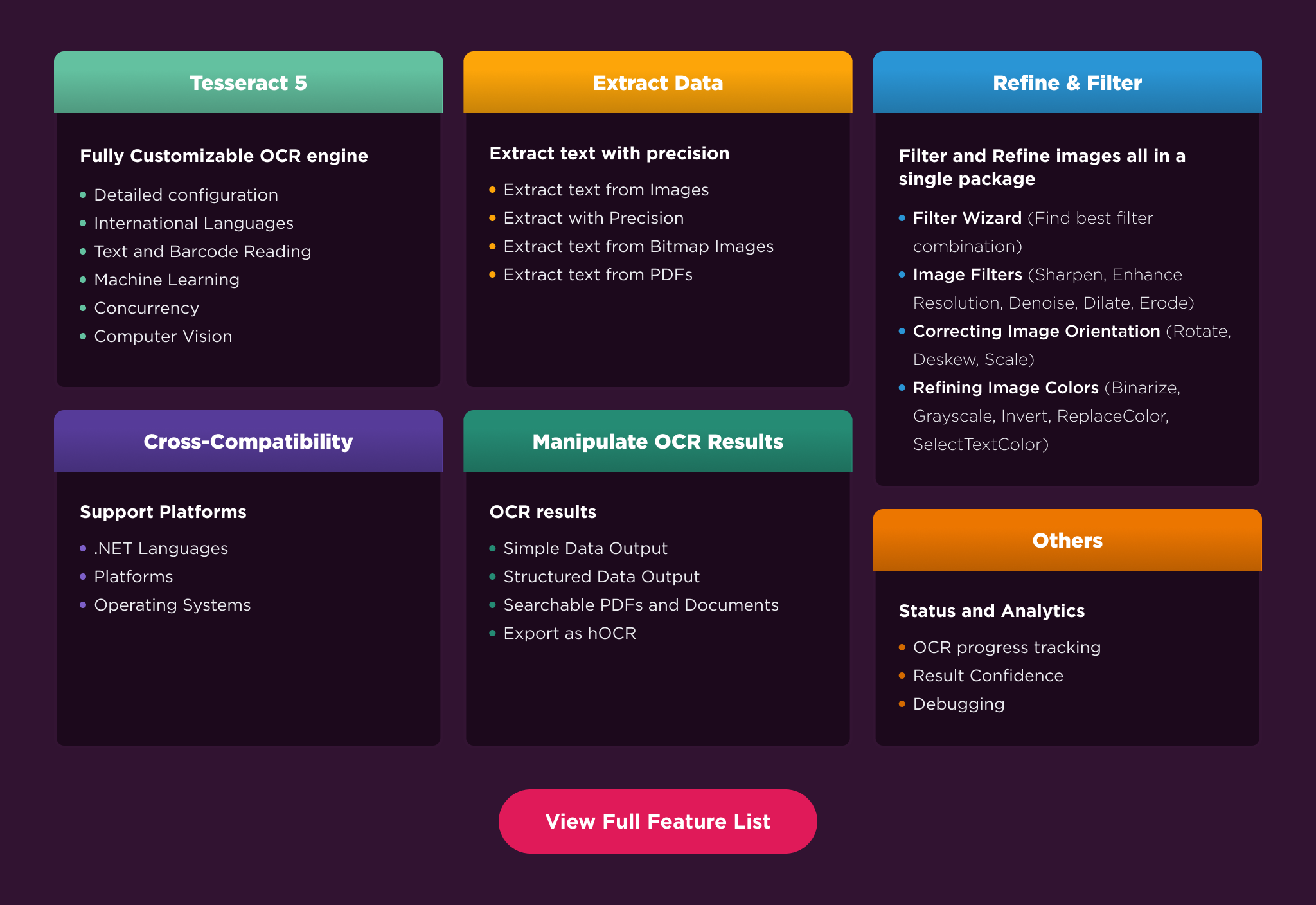Expand the Others card header
Image resolution: width=1316 pixels, height=905 pixels.
click(1067, 540)
